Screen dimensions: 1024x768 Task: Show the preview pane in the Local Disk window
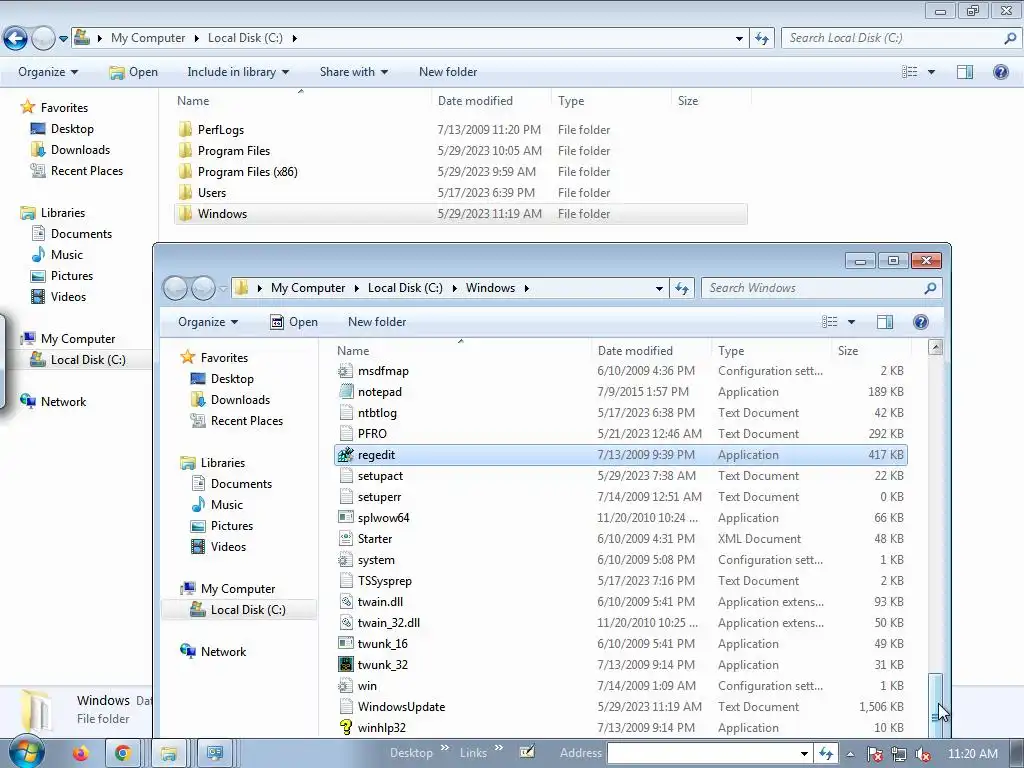pyautogui.click(x=965, y=72)
